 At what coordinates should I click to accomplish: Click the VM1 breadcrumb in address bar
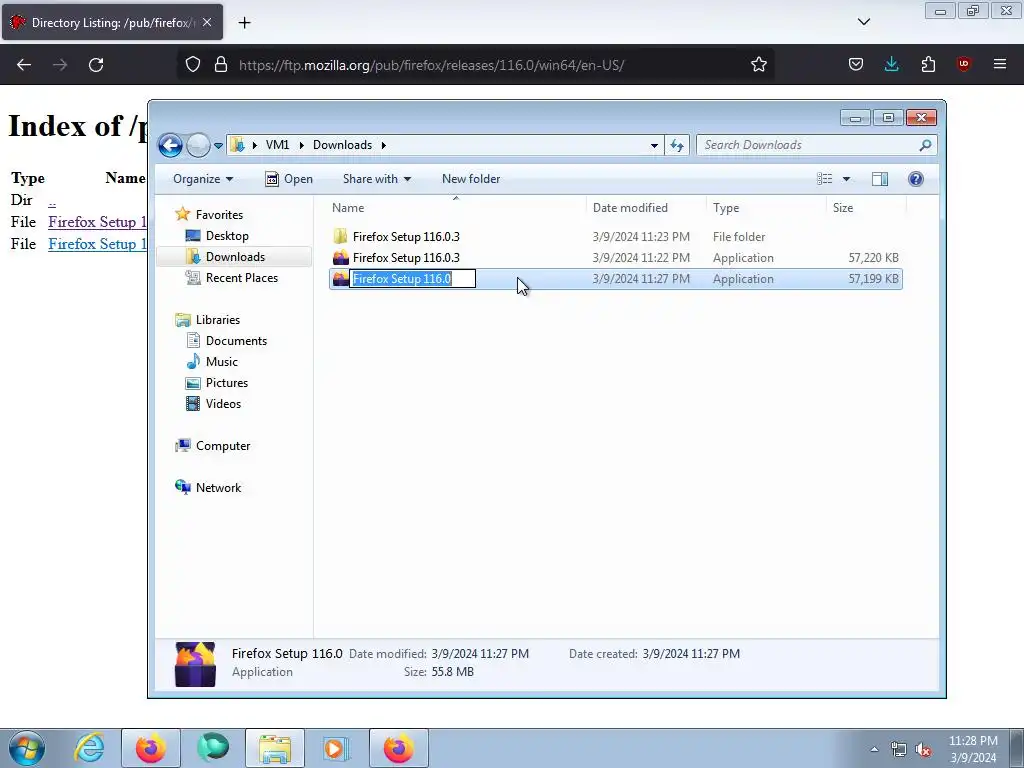pyautogui.click(x=278, y=145)
